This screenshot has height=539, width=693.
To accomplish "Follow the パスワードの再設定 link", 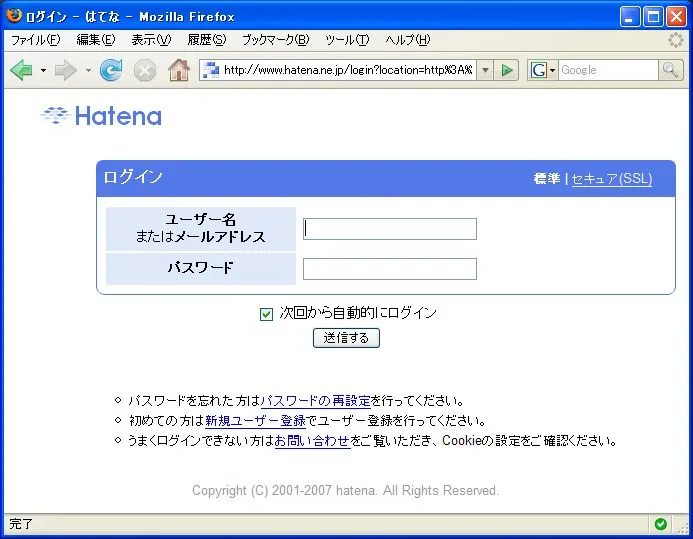I will click(x=316, y=401).
